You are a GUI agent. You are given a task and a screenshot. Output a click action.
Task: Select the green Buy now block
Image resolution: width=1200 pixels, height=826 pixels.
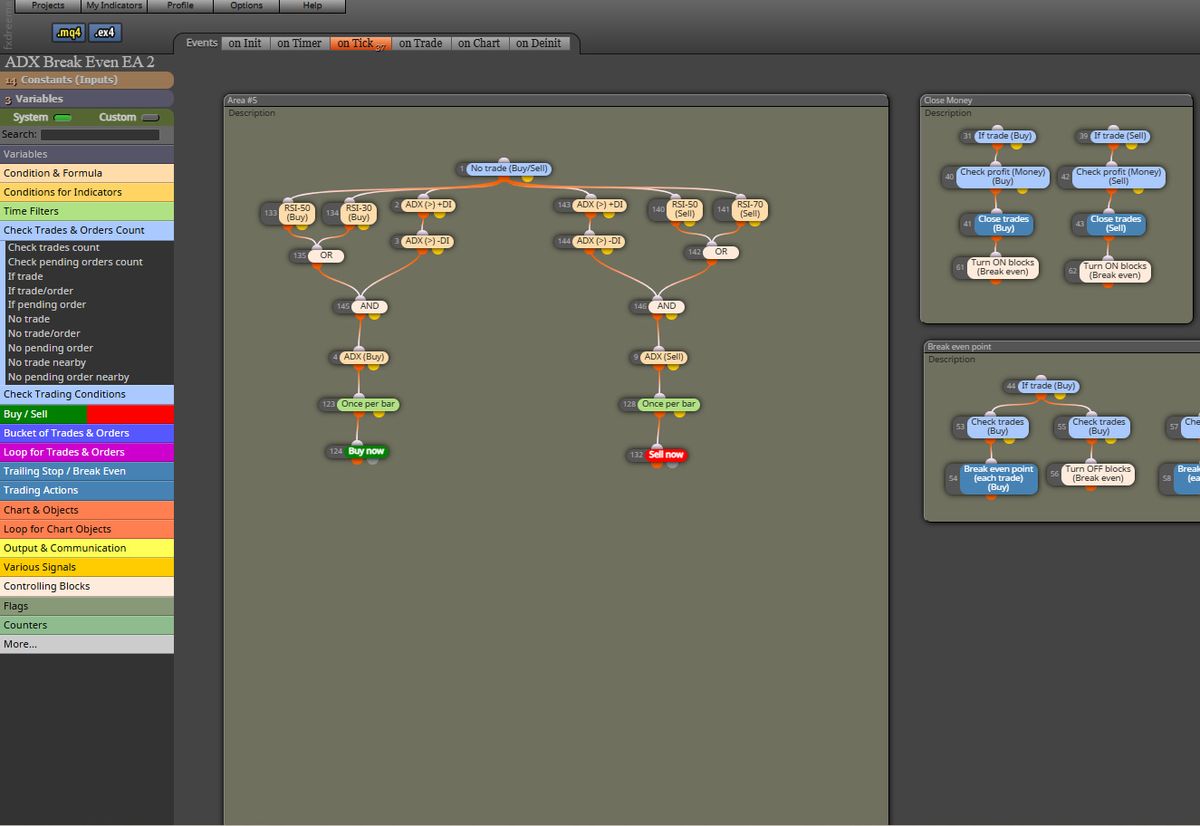click(x=366, y=452)
